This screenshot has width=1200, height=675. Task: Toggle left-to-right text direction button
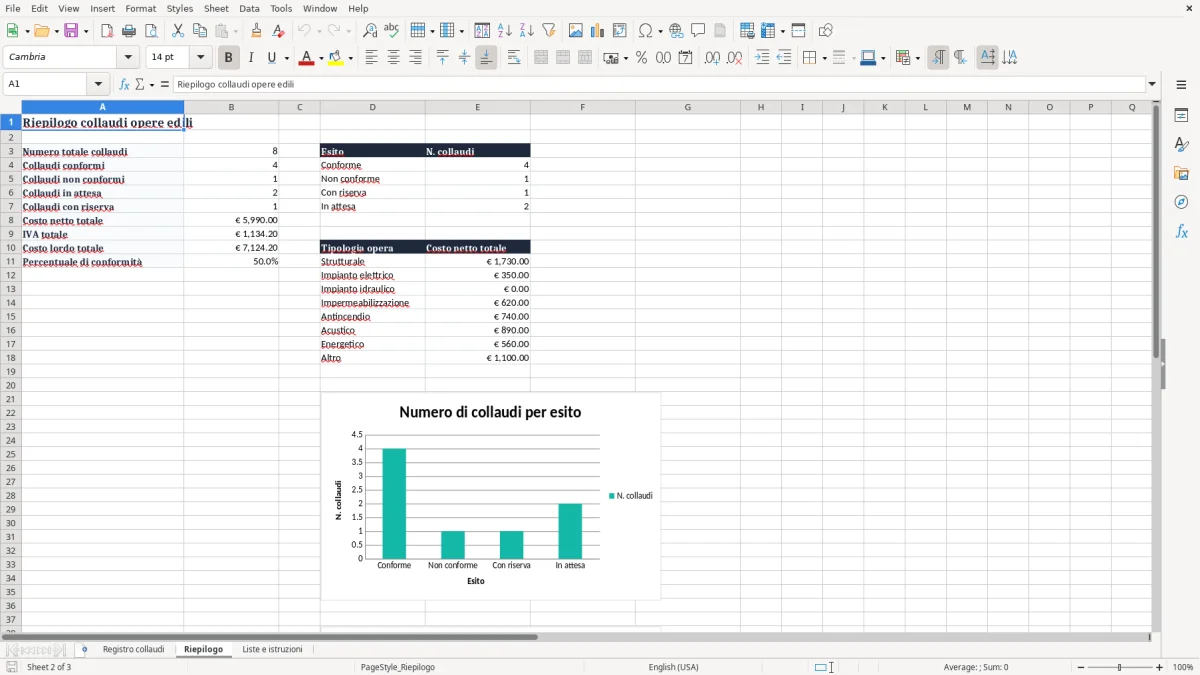click(x=987, y=58)
